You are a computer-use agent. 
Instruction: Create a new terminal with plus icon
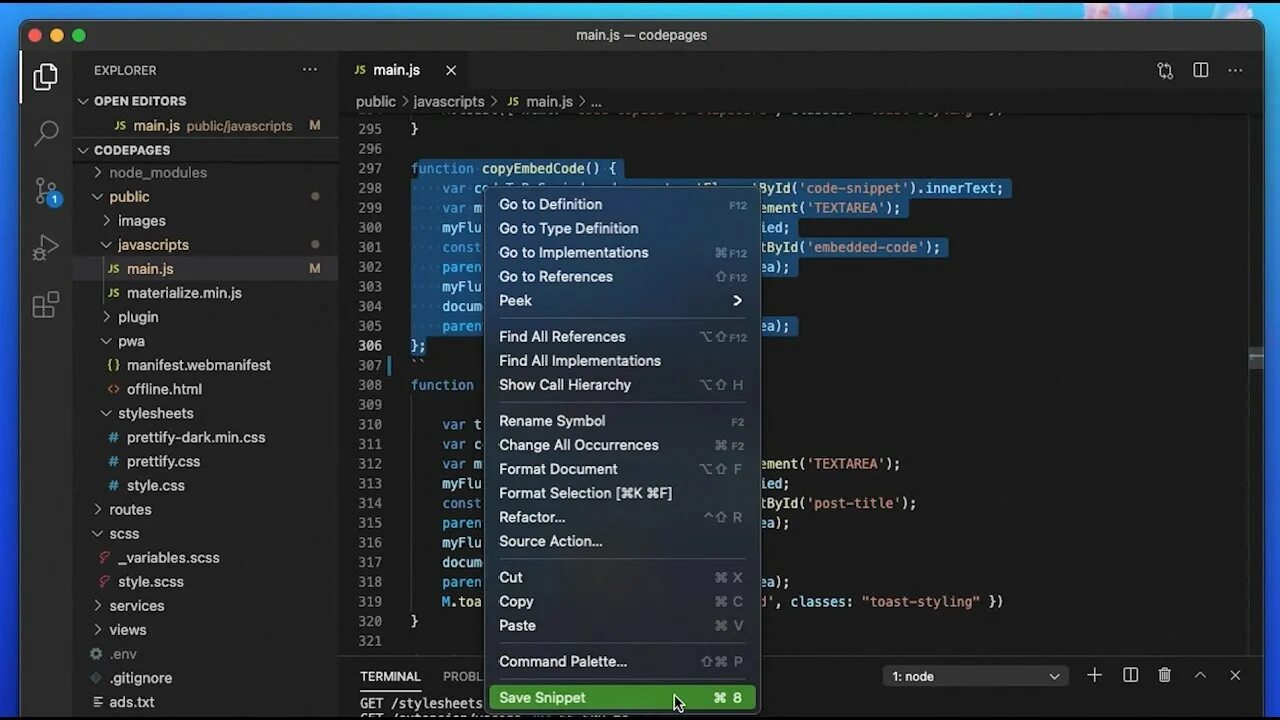tap(1094, 676)
